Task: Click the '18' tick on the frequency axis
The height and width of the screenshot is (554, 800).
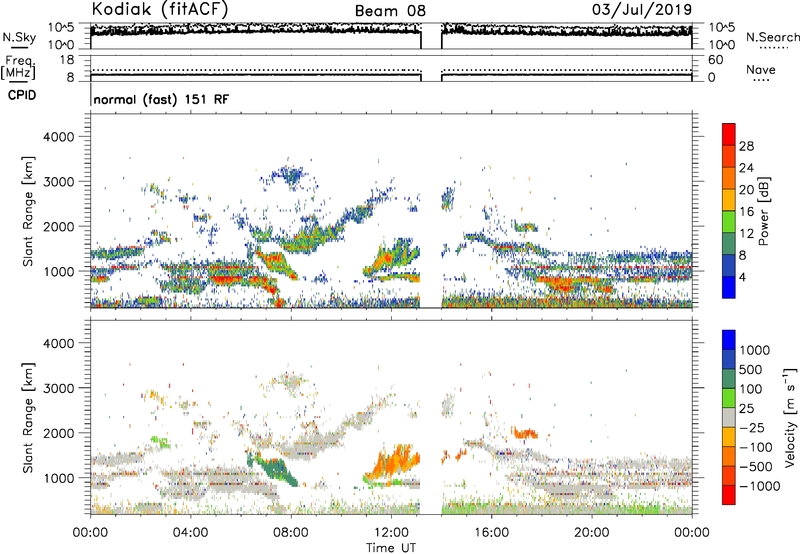Action: (x=67, y=60)
